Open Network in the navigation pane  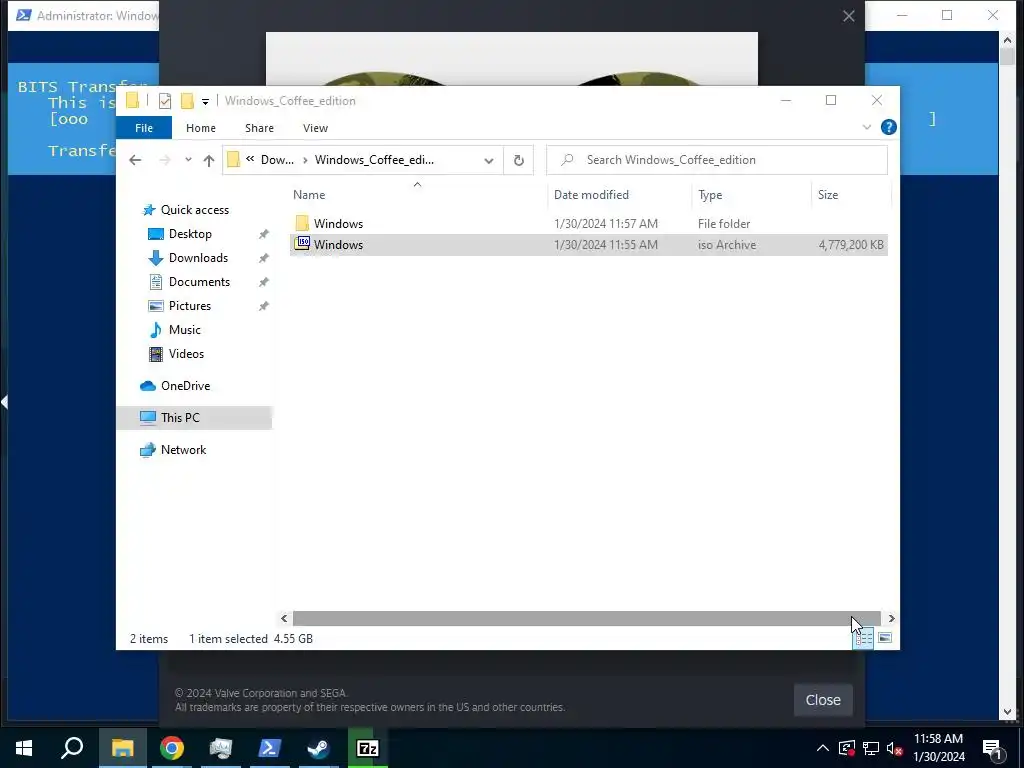coord(183,450)
